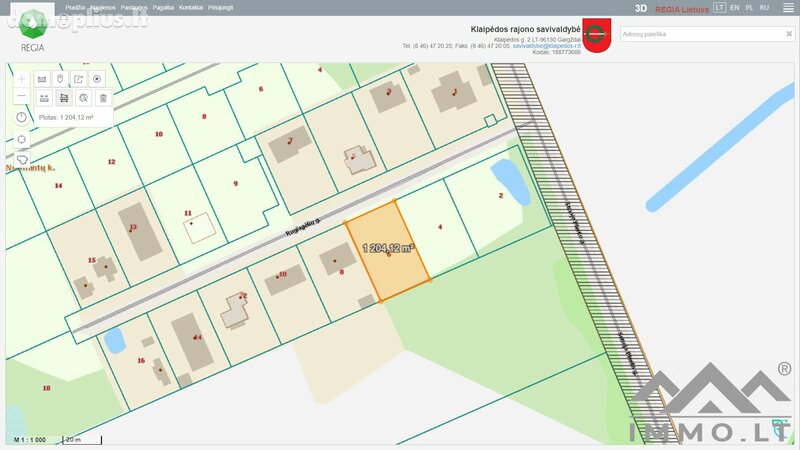The image size is (800, 450).
Task: Switch to 3D view
Action: pyautogui.click(x=641, y=8)
